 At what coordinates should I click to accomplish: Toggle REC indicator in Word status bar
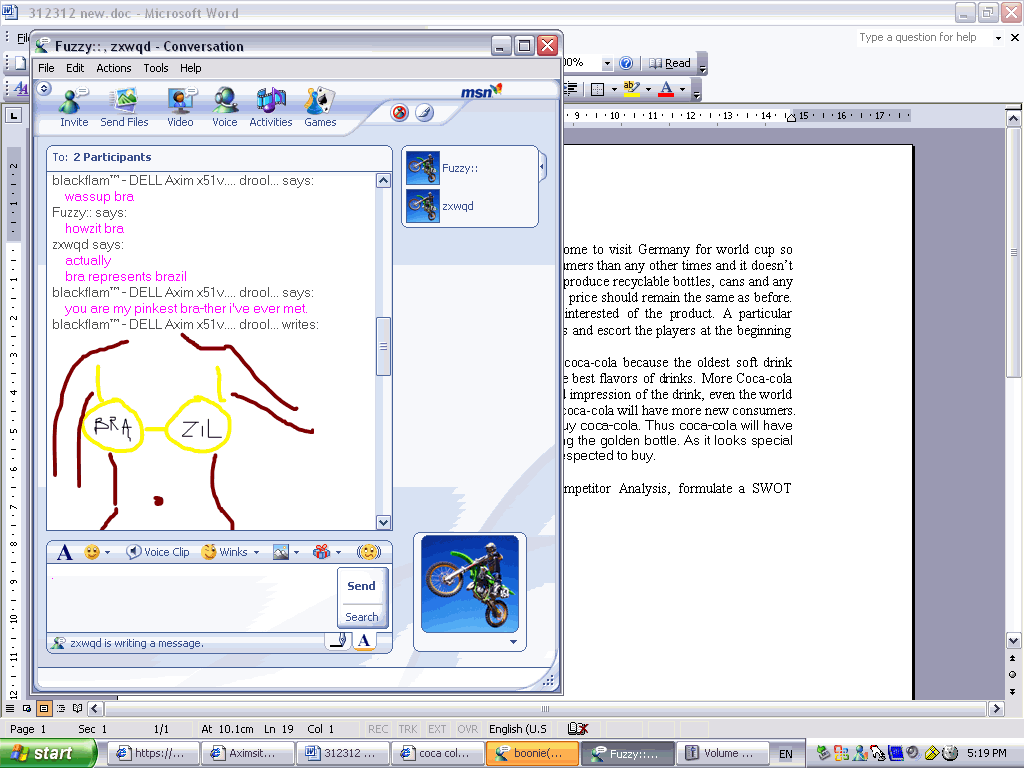(378, 729)
